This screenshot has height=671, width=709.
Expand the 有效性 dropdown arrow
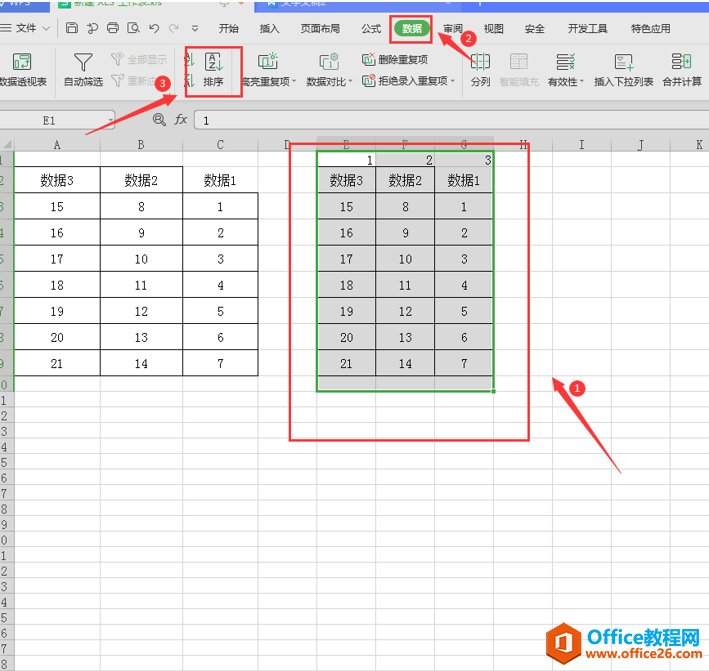[582, 81]
